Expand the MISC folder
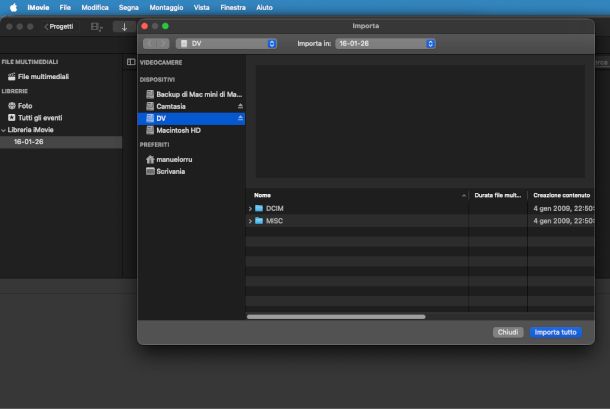The height and width of the screenshot is (409, 610). tap(250, 221)
